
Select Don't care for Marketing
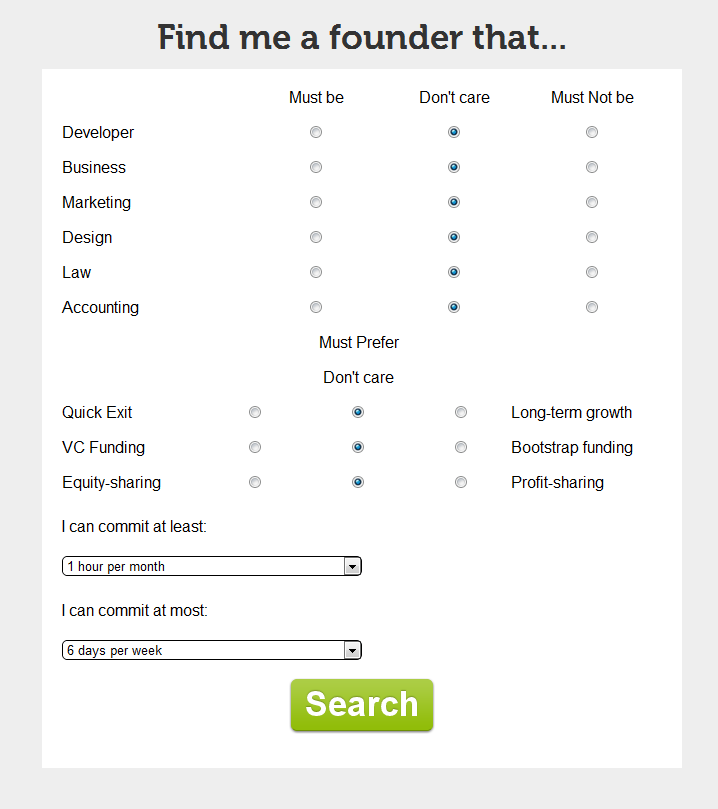pos(454,202)
